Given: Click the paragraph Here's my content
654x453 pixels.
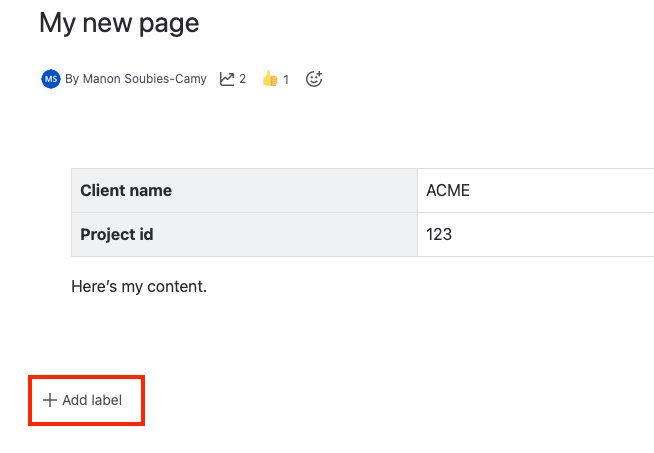Looking at the screenshot, I should (139, 287).
